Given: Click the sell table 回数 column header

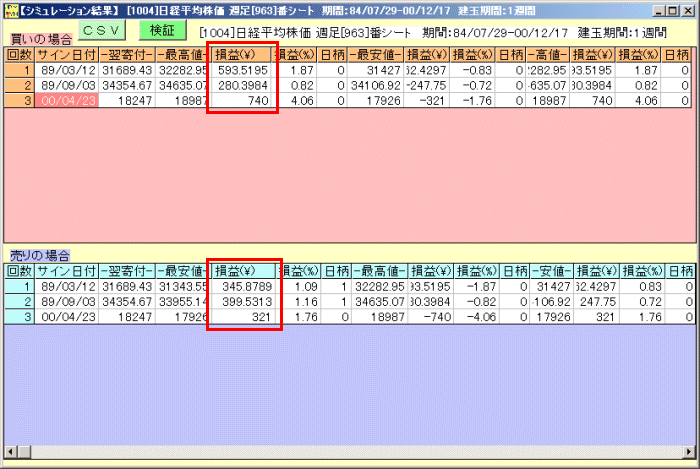Looking at the screenshot, I should click(20, 271).
